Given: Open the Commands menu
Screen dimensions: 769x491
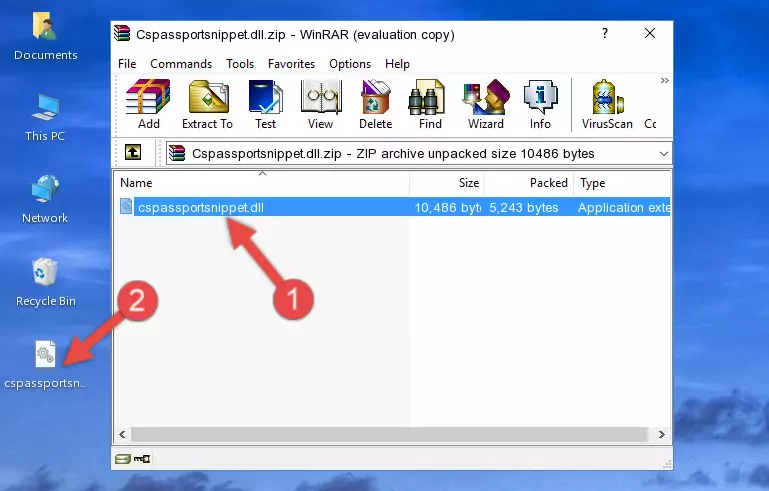Looking at the screenshot, I should click(181, 64).
